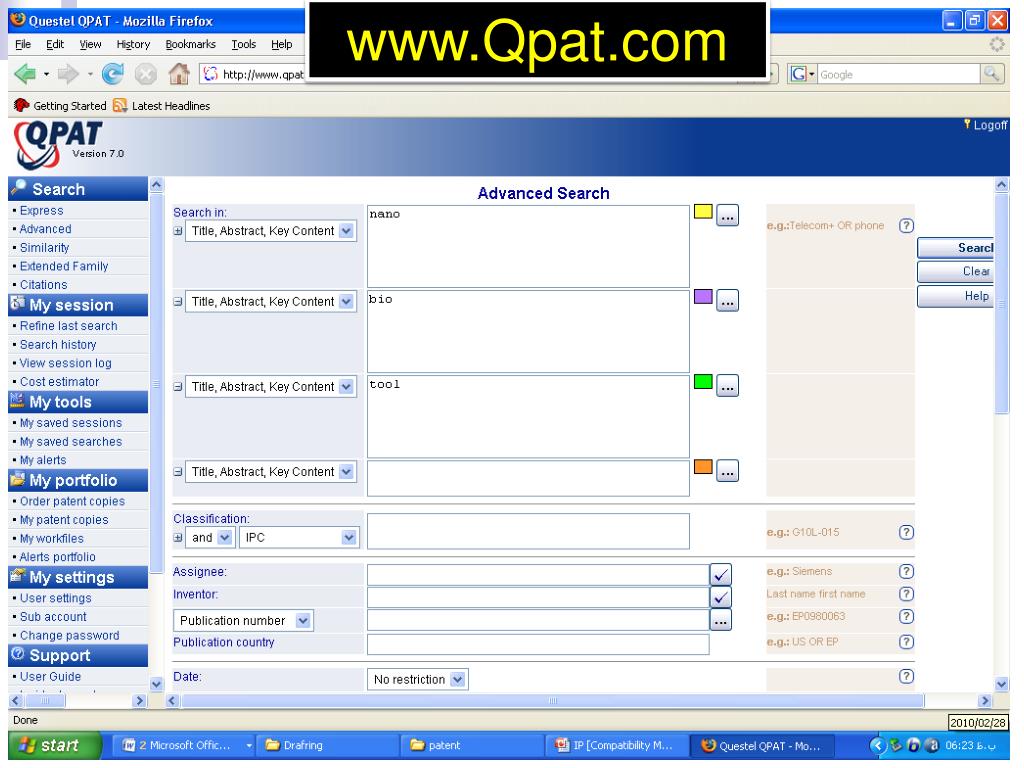Open the View menu

coord(90,44)
